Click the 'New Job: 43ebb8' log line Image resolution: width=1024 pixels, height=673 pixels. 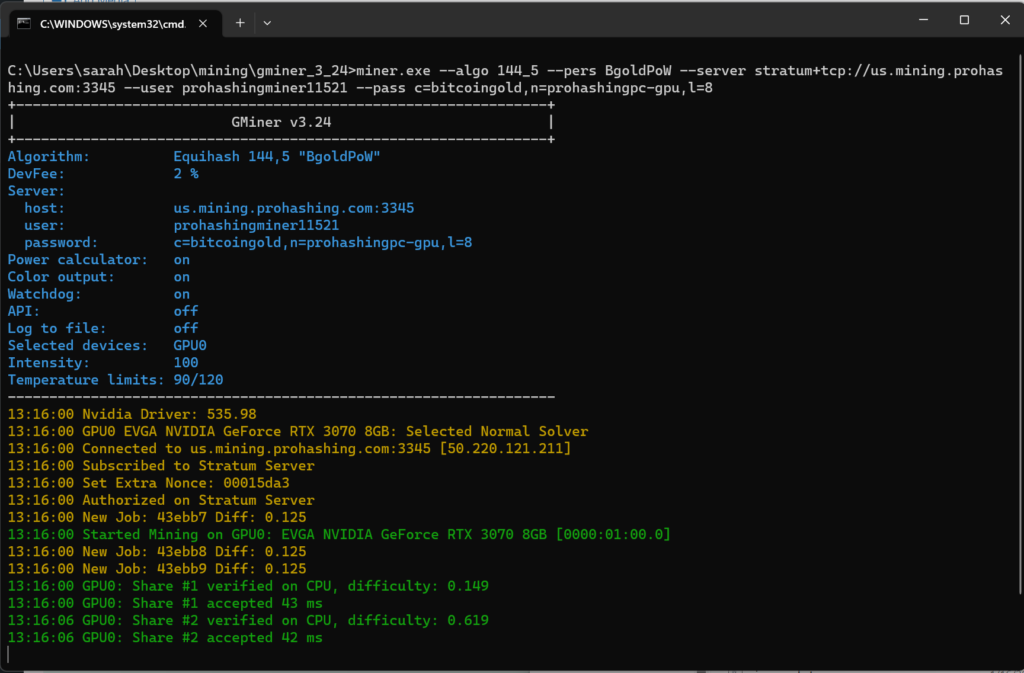(x=157, y=552)
